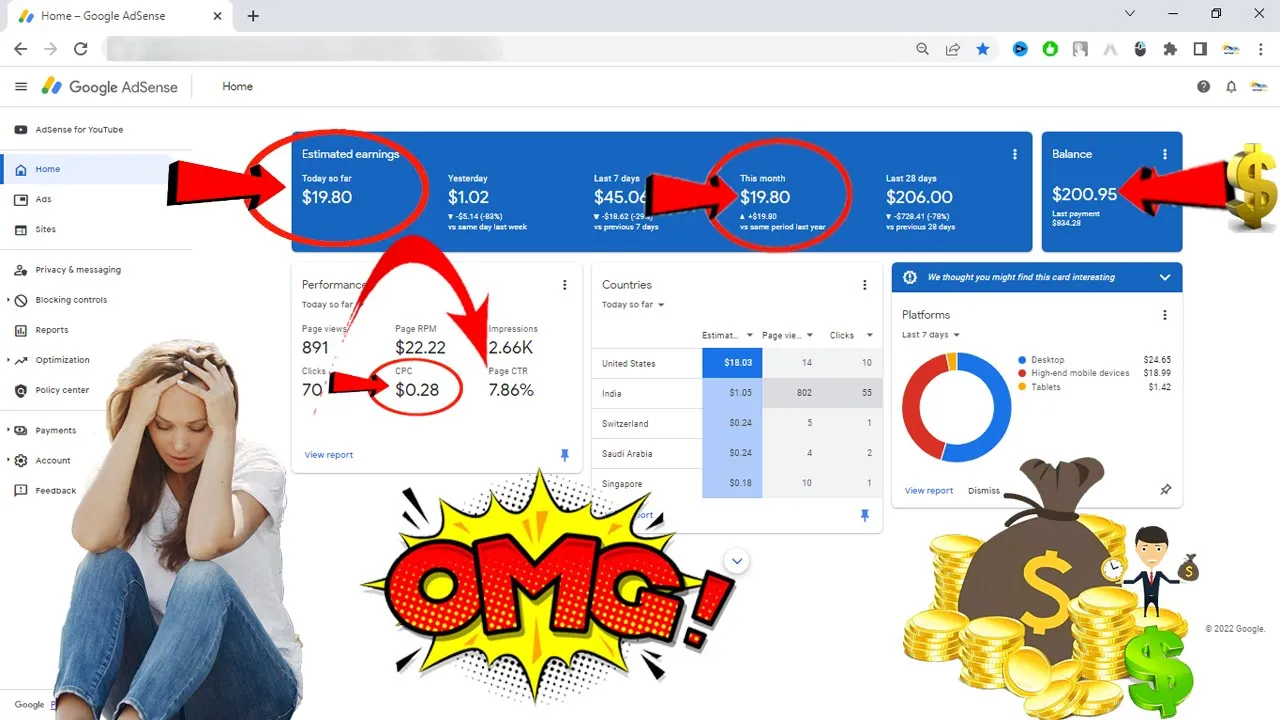Open Platforms 'Last 7 days' dropdown

tap(931, 335)
